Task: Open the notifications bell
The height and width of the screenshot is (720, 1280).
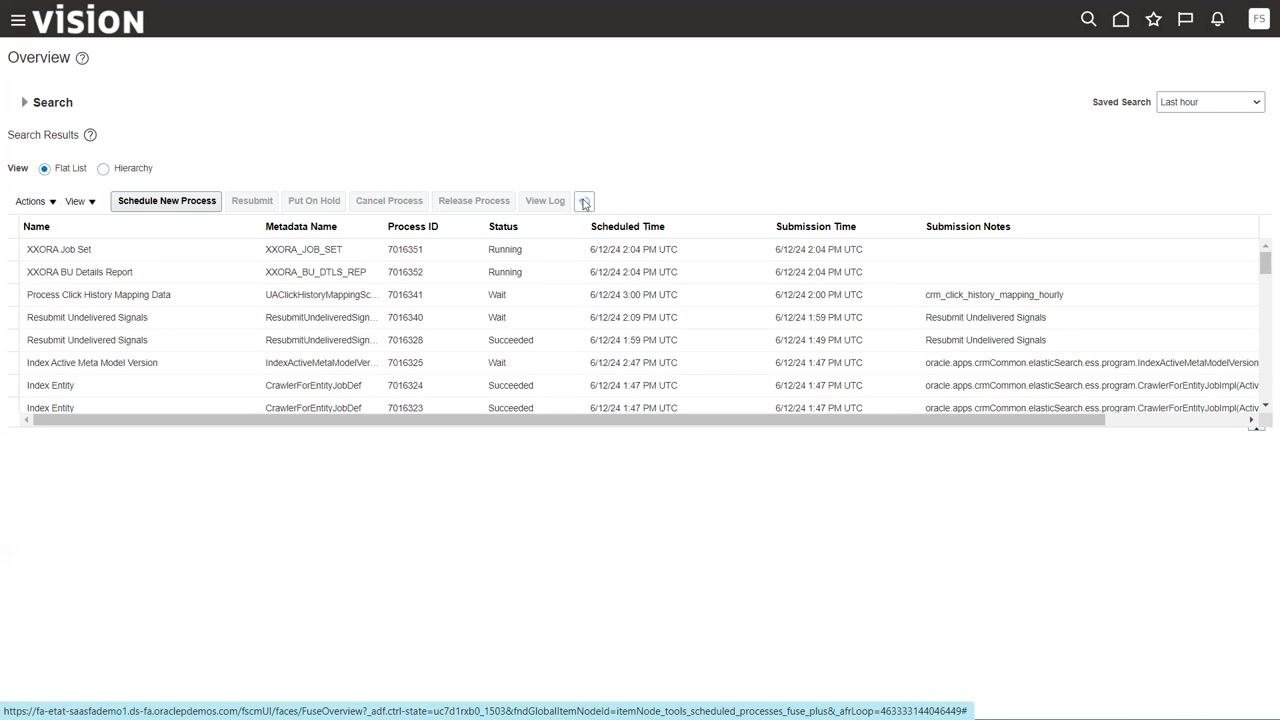Action: pyautogui.click(x=1218, y=19)
